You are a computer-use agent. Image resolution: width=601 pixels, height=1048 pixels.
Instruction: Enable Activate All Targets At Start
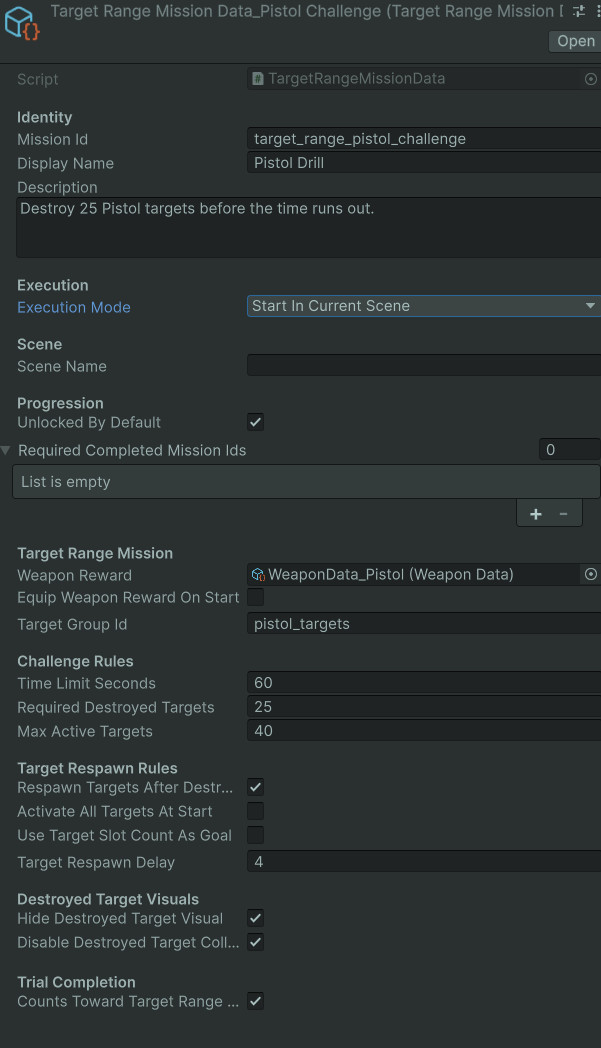pyautogui.click(x=255, y=811)
